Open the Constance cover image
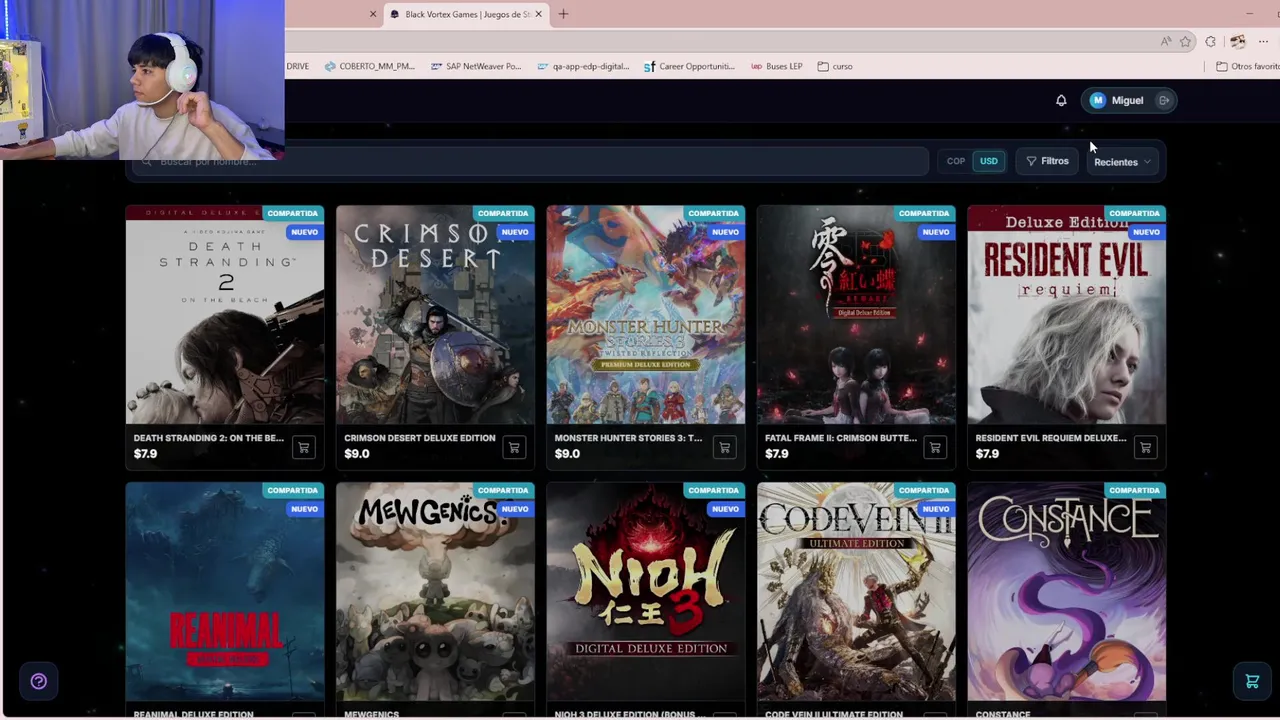 [x=1067, y=592]
